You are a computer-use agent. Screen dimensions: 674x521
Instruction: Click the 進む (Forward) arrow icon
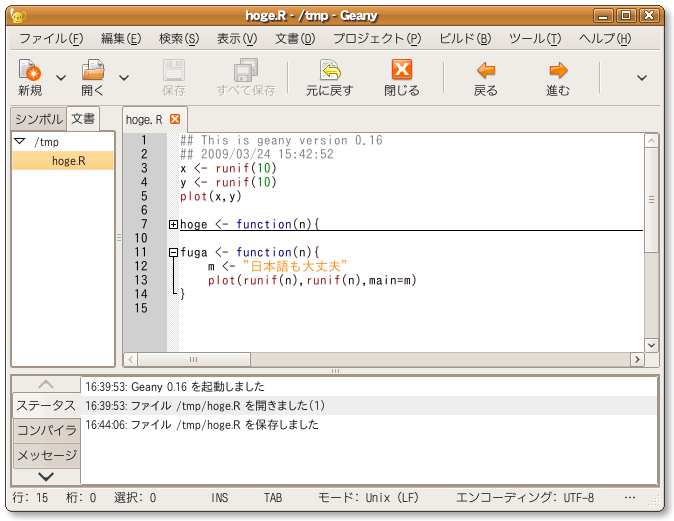pos(558,71)
